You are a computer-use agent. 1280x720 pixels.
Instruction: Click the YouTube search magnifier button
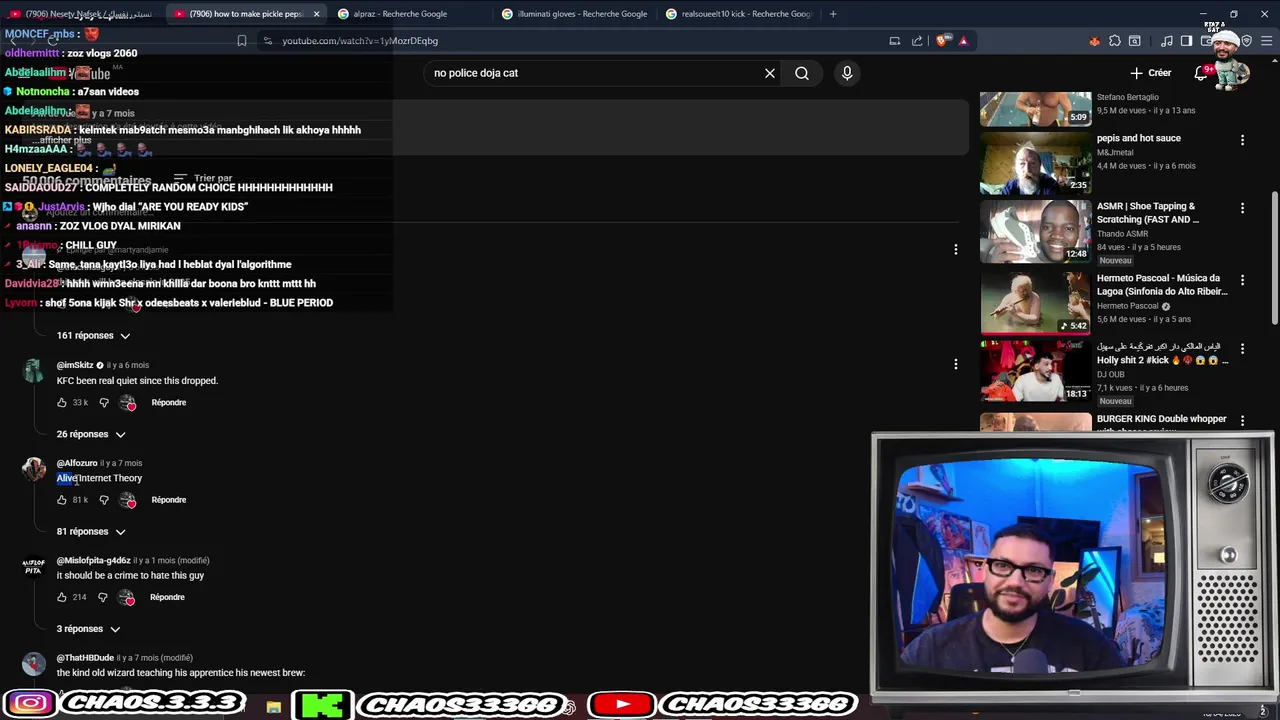(802, 73)
